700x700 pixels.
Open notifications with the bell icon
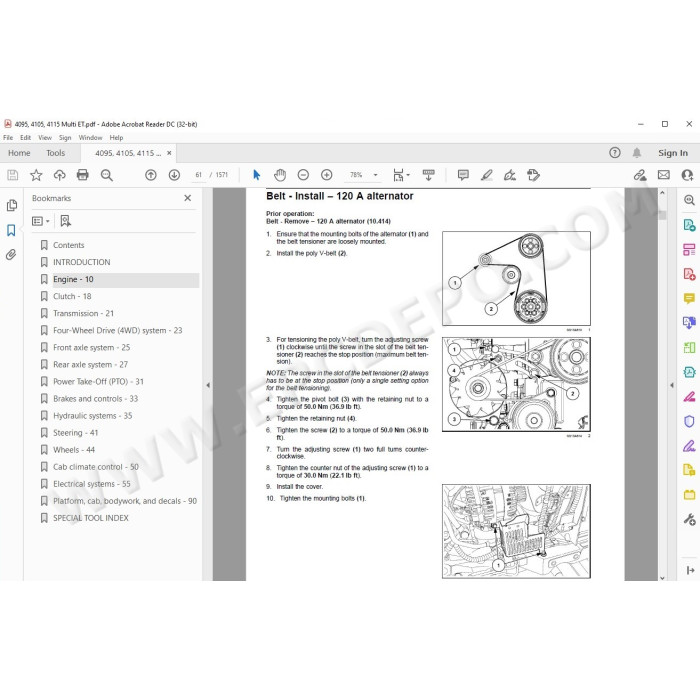637,153
